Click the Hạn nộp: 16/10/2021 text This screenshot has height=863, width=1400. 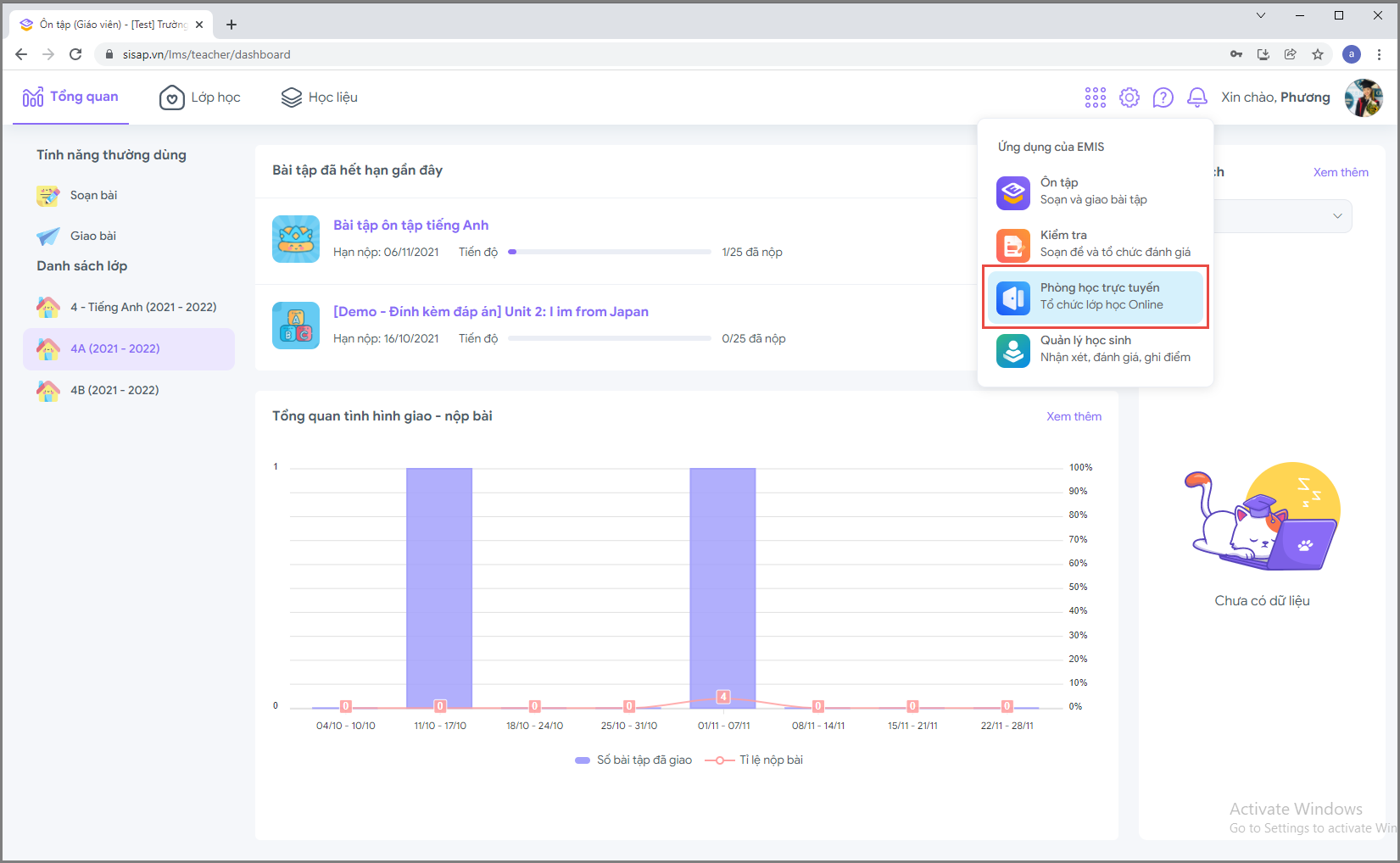tap(386, 338)
